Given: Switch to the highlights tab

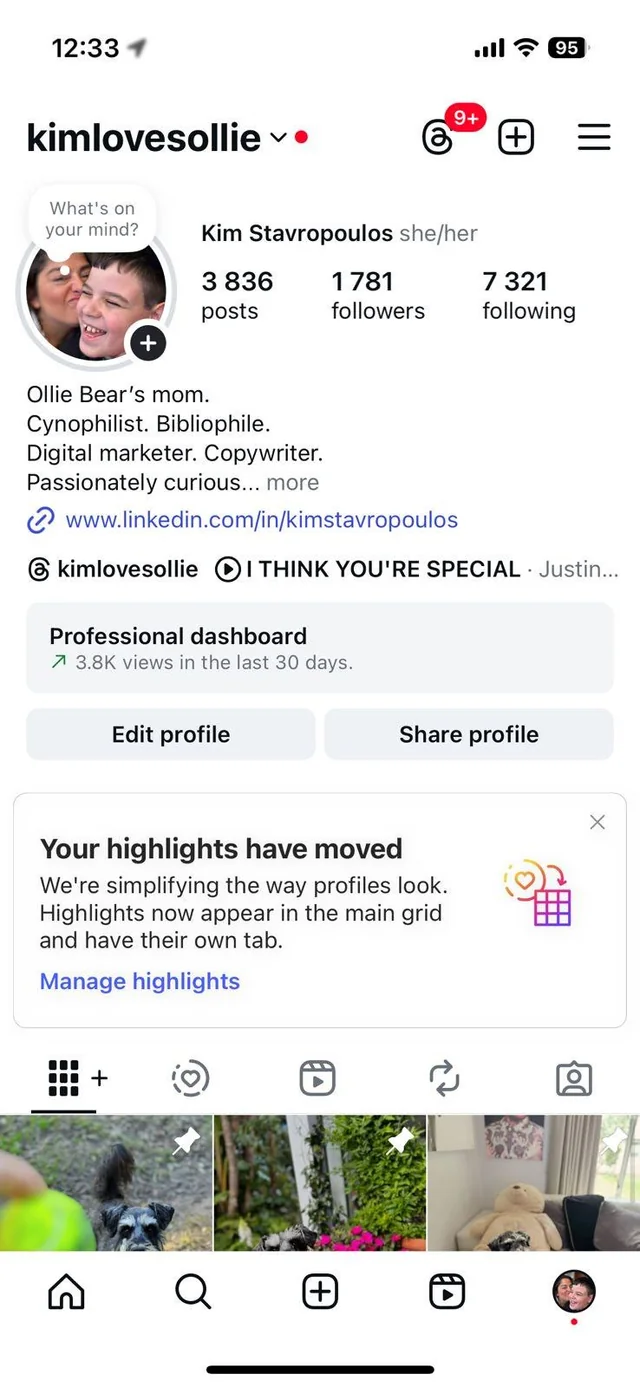Looking at the screenshot, I should click(x=190, y=1078).
